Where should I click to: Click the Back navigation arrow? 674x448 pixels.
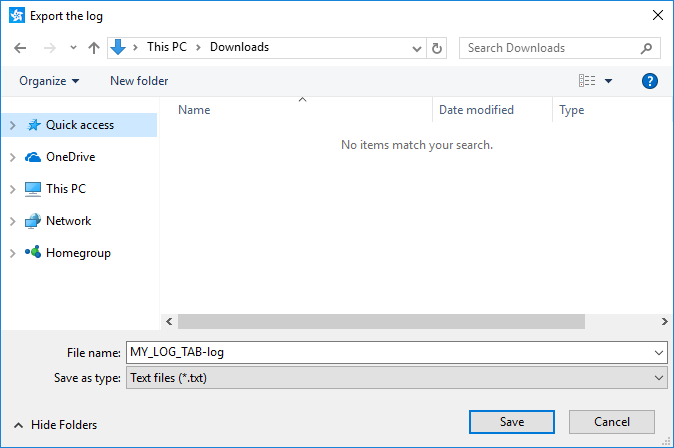(x=21, y=48)
